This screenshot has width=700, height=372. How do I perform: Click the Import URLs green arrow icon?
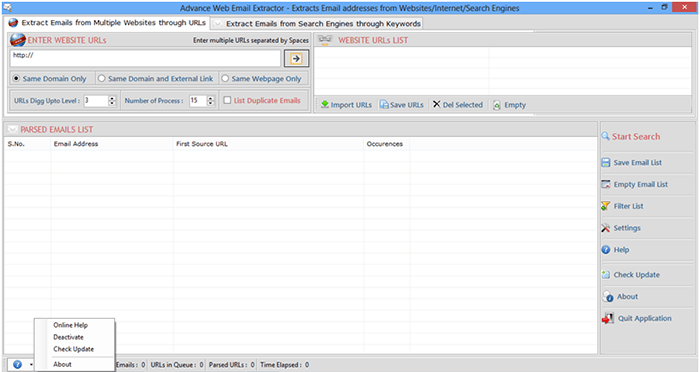[x=325, y=104]
